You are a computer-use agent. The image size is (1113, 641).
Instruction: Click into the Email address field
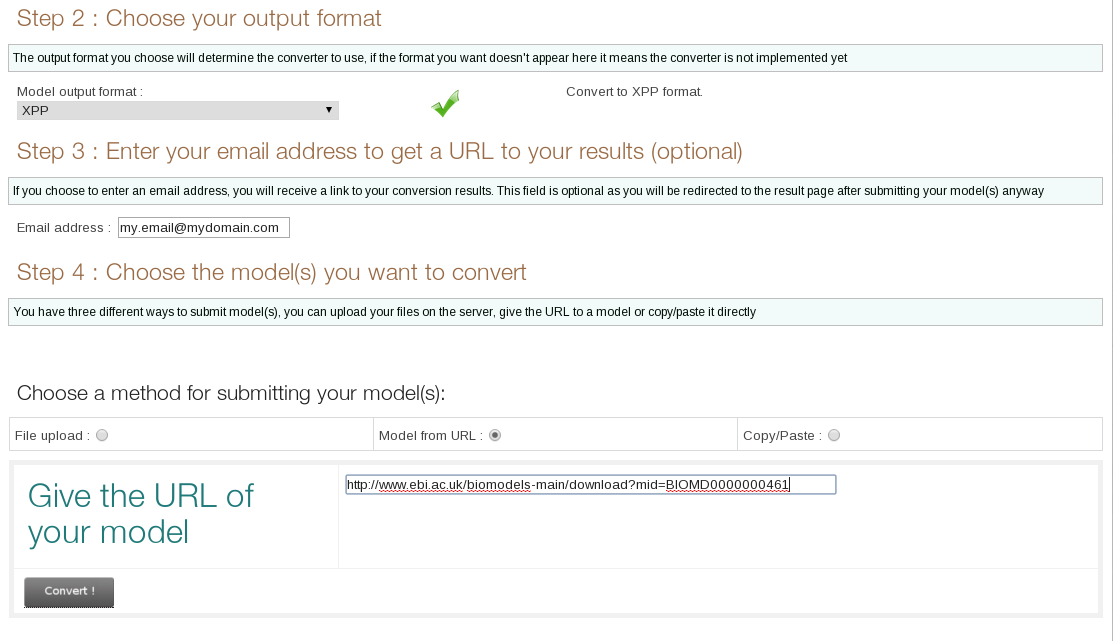pos(203,228)
